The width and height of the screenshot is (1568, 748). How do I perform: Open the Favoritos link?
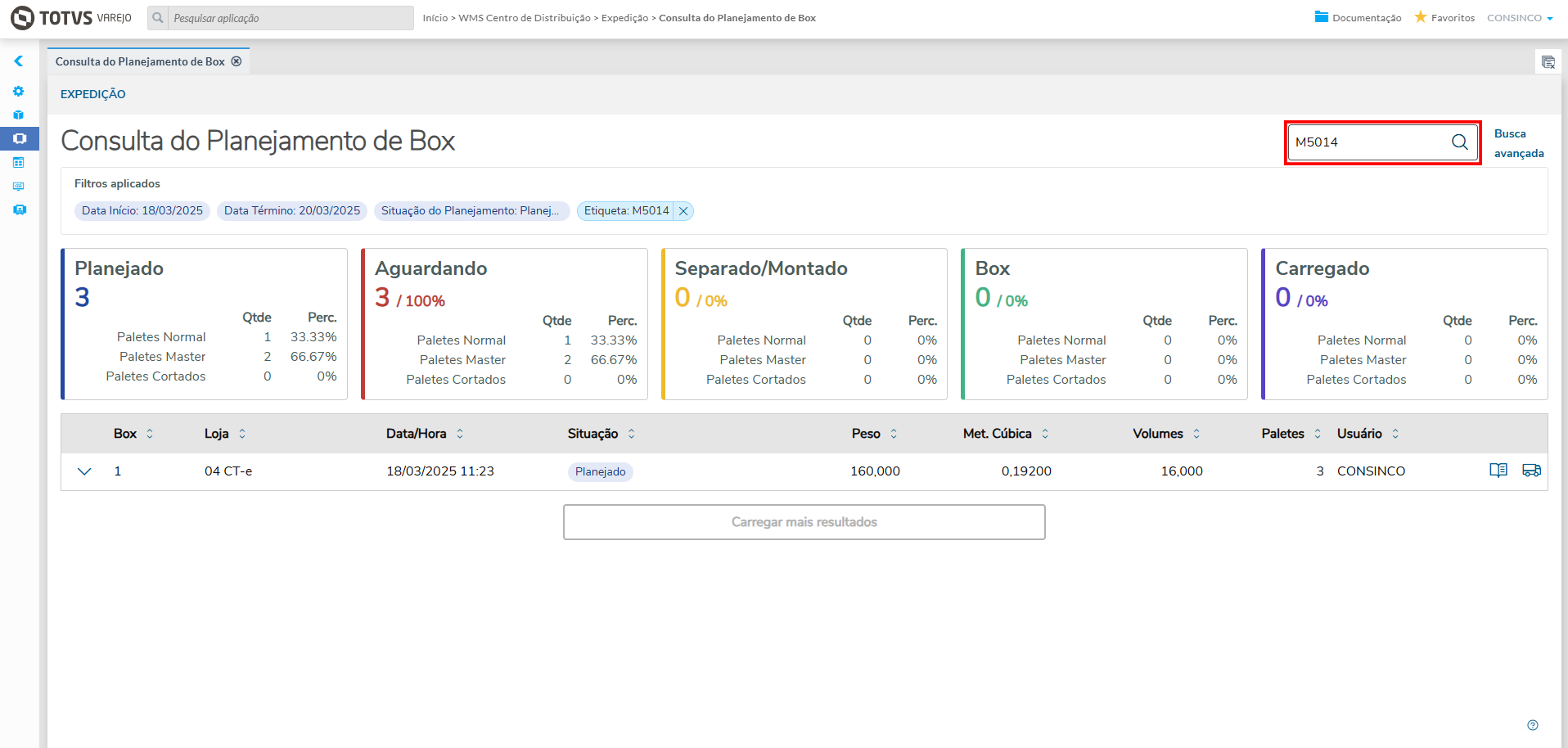pos(1453,18)
